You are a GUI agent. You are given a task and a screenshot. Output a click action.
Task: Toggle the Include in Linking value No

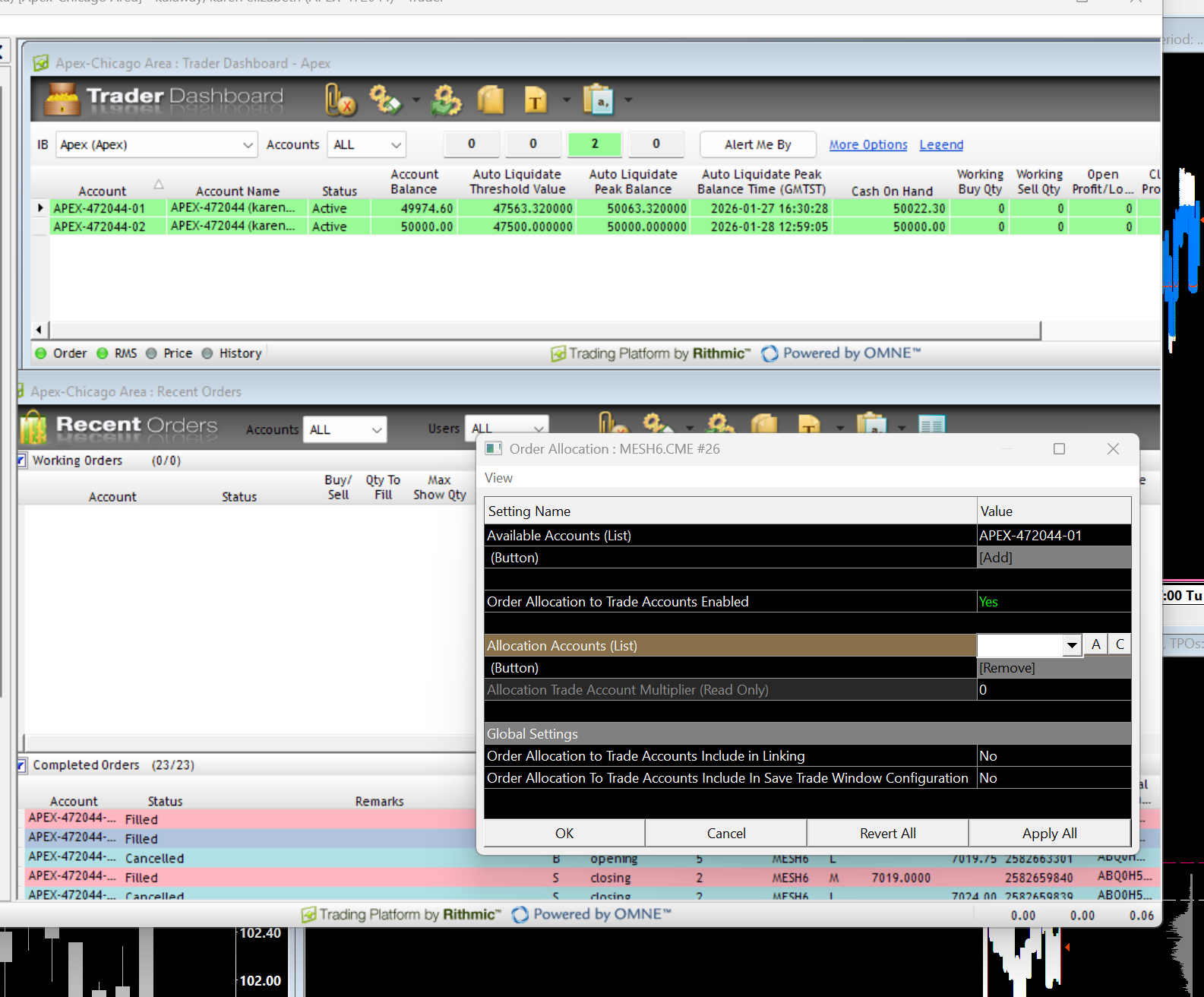[x=1054, y=756]
